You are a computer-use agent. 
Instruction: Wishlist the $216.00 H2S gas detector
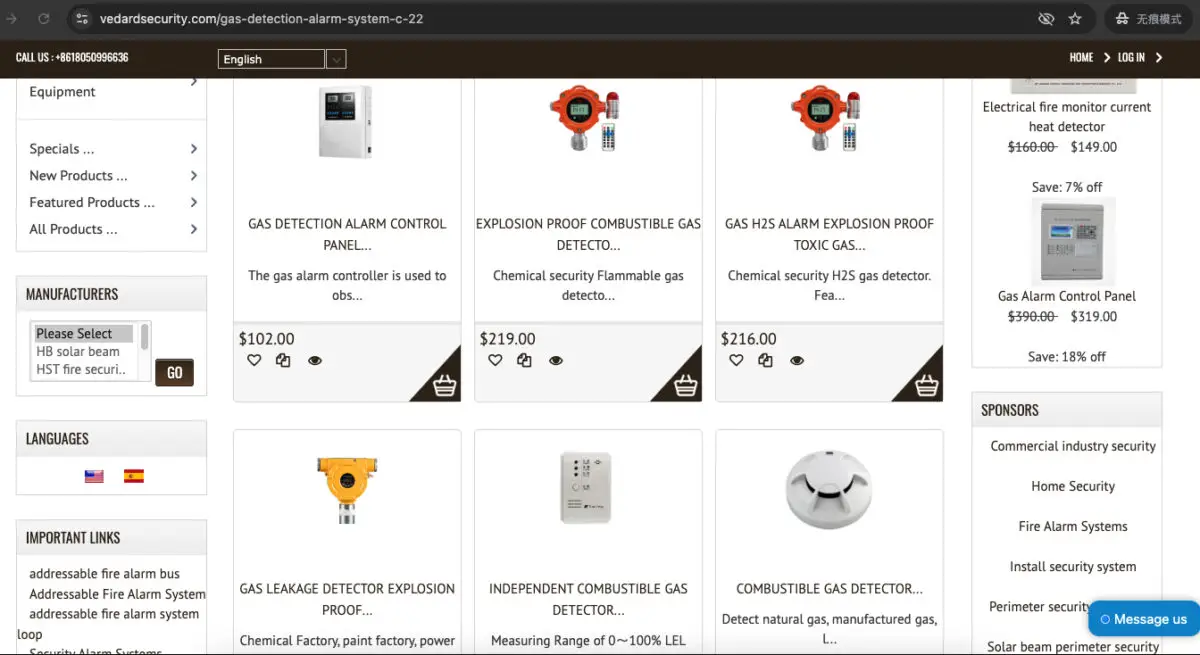736,360
